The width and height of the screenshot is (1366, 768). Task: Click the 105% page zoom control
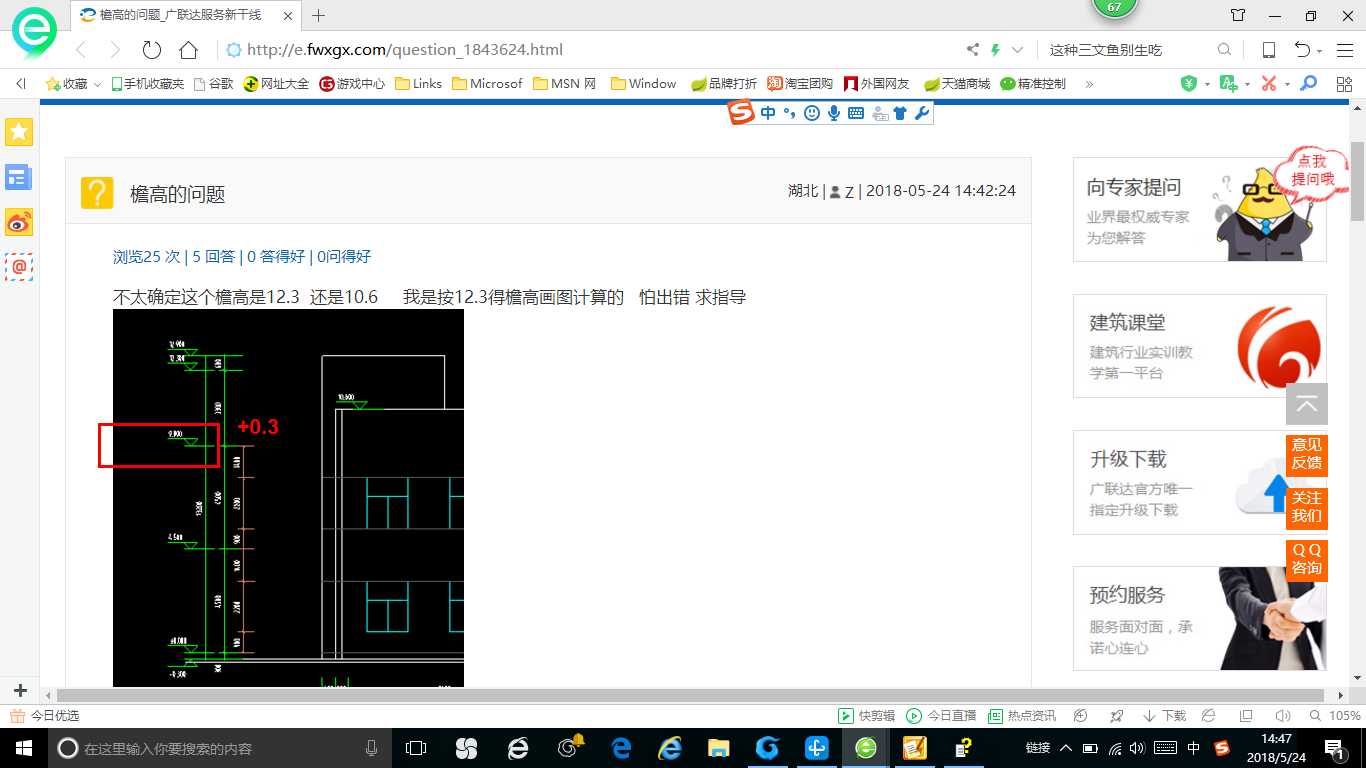[1335, 716]
